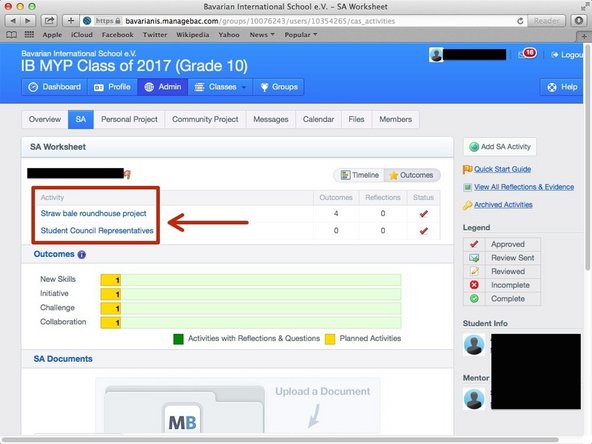Open the News bookmarks dropdown

[x=262, y=35]
